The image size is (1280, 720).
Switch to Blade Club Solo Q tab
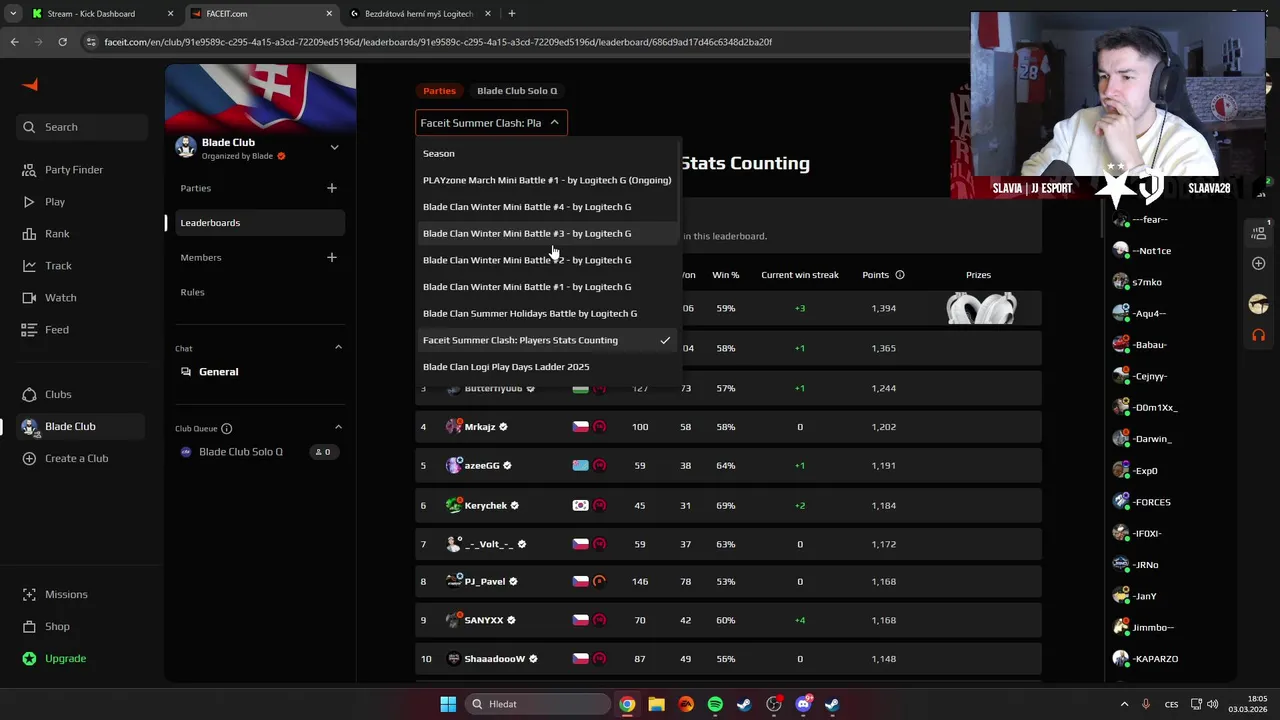click(517, 91)
